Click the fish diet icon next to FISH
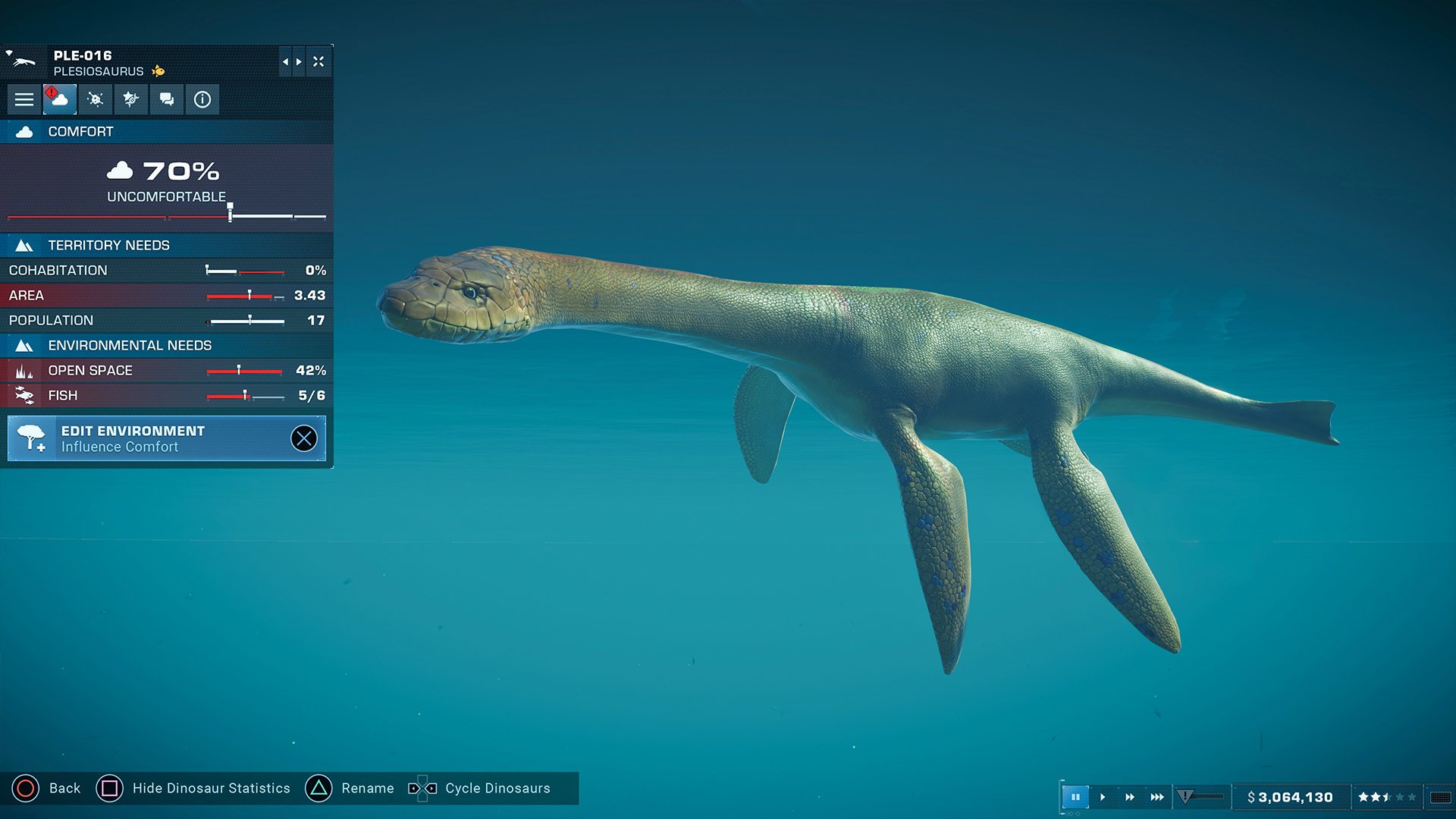Viewport: 1456px width, 819px height. tap(24, 394)
